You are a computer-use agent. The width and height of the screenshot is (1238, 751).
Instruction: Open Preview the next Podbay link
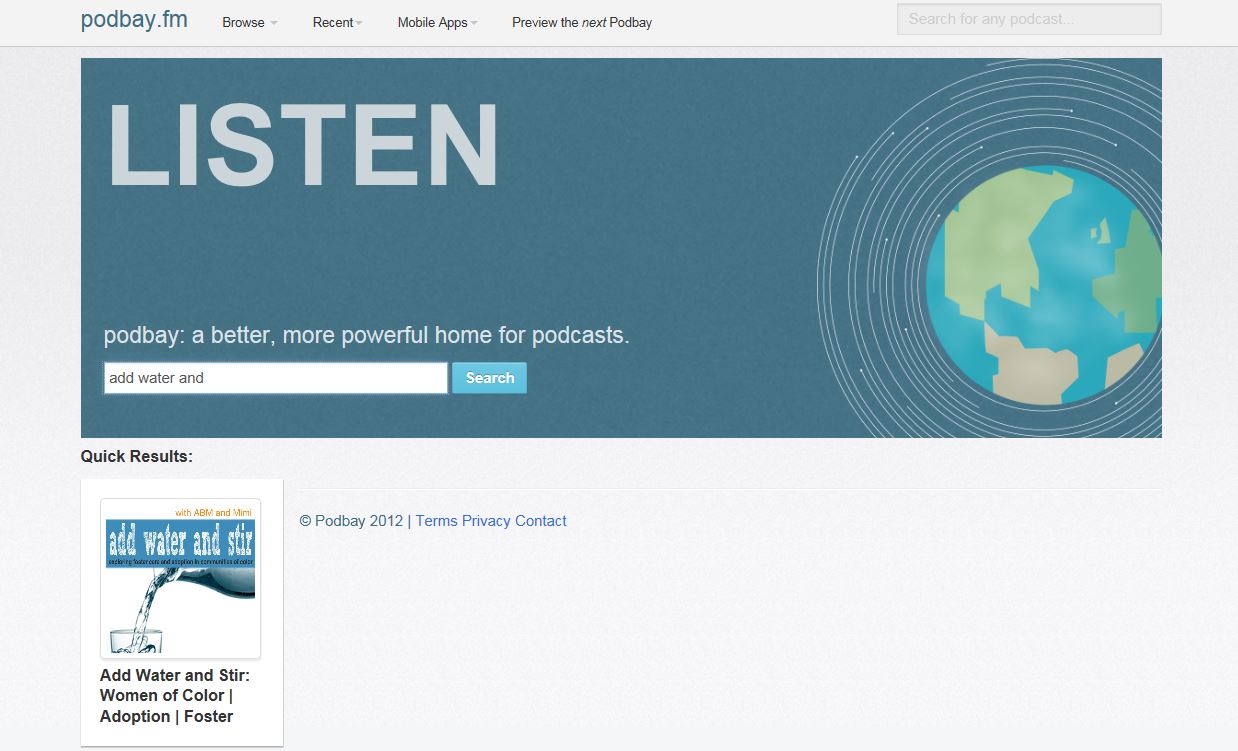click(x=581, y=22)
